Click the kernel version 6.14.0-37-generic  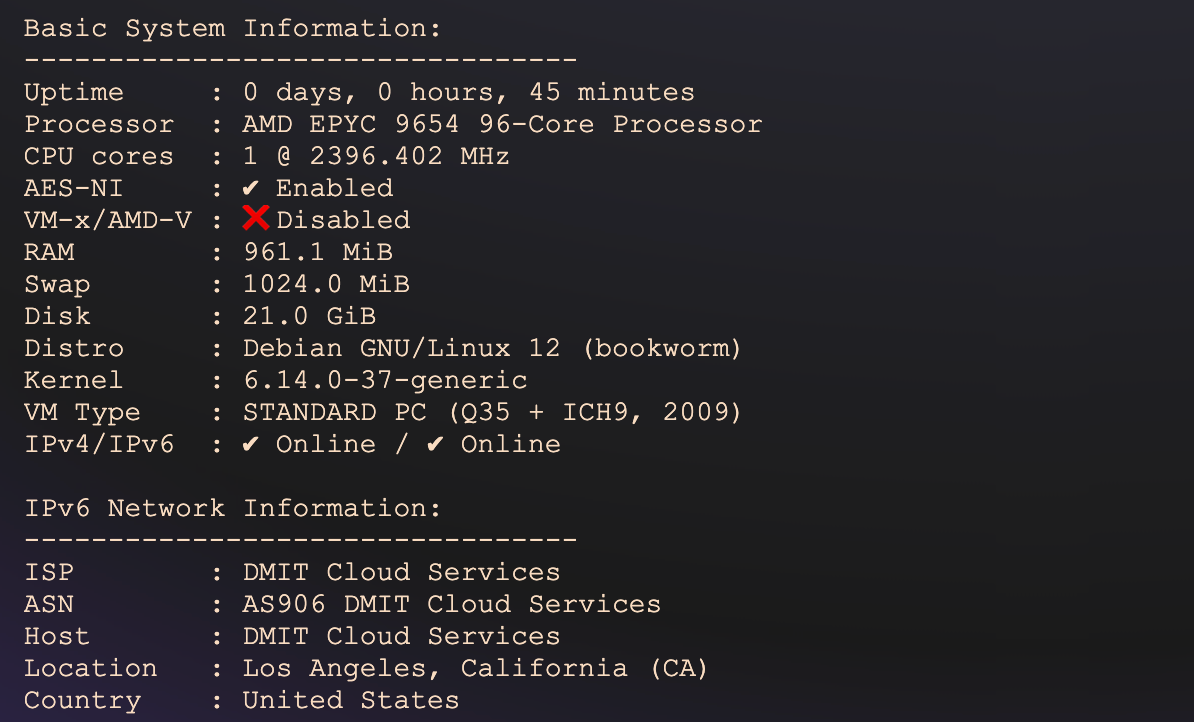[385, 380]
